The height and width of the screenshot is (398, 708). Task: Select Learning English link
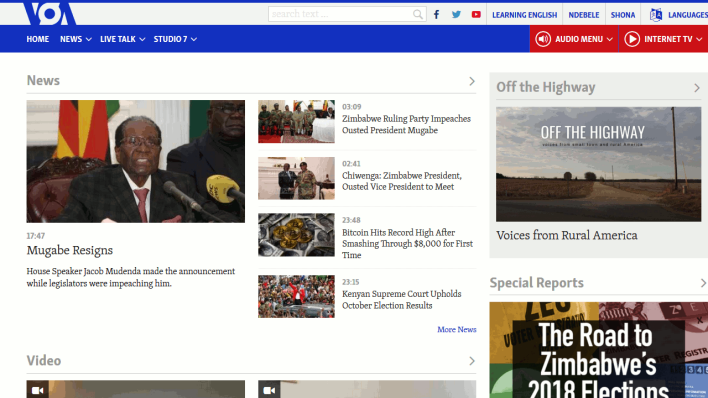(x=524, y=15)
